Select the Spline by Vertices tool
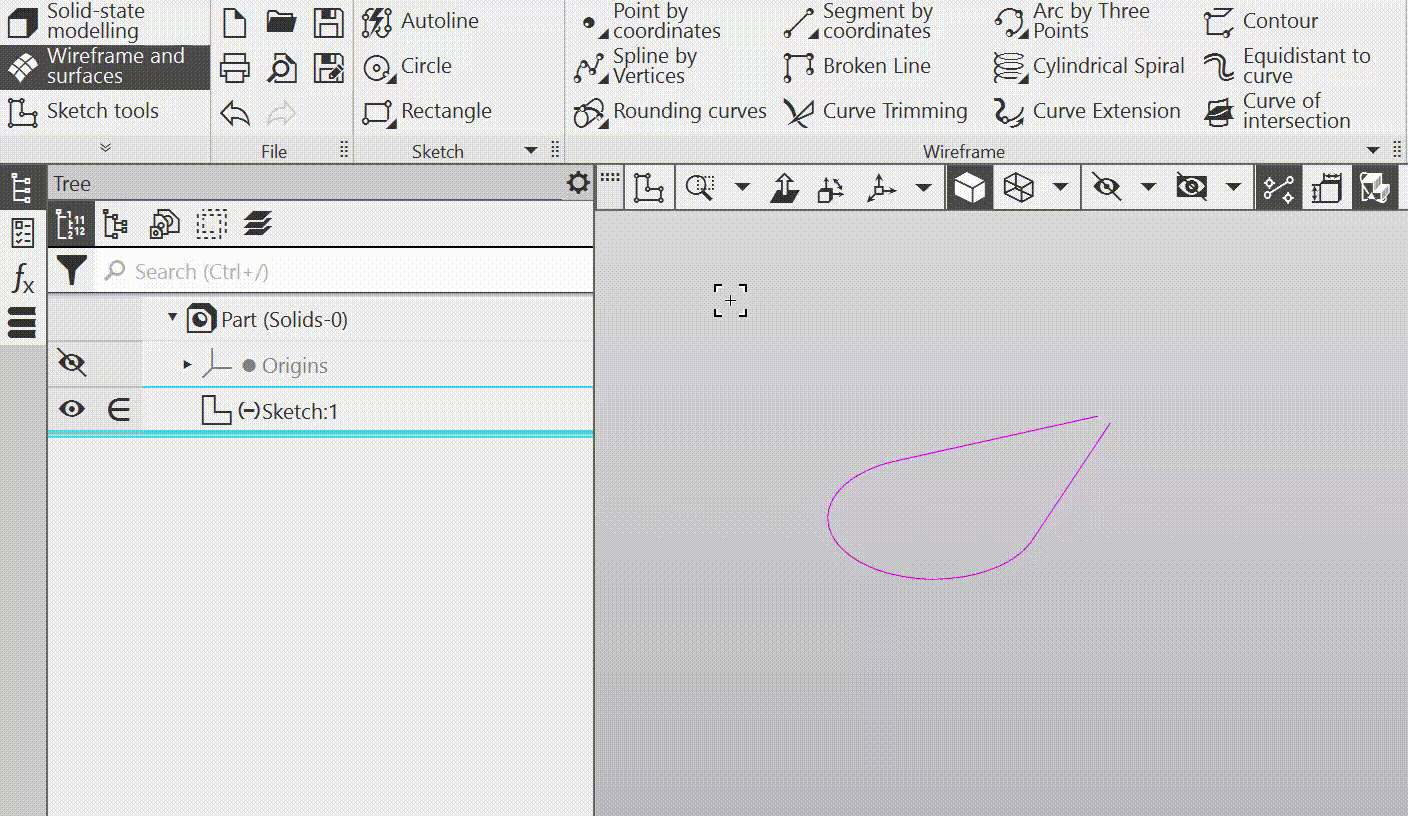1408x816 pixels. point(635,67)
